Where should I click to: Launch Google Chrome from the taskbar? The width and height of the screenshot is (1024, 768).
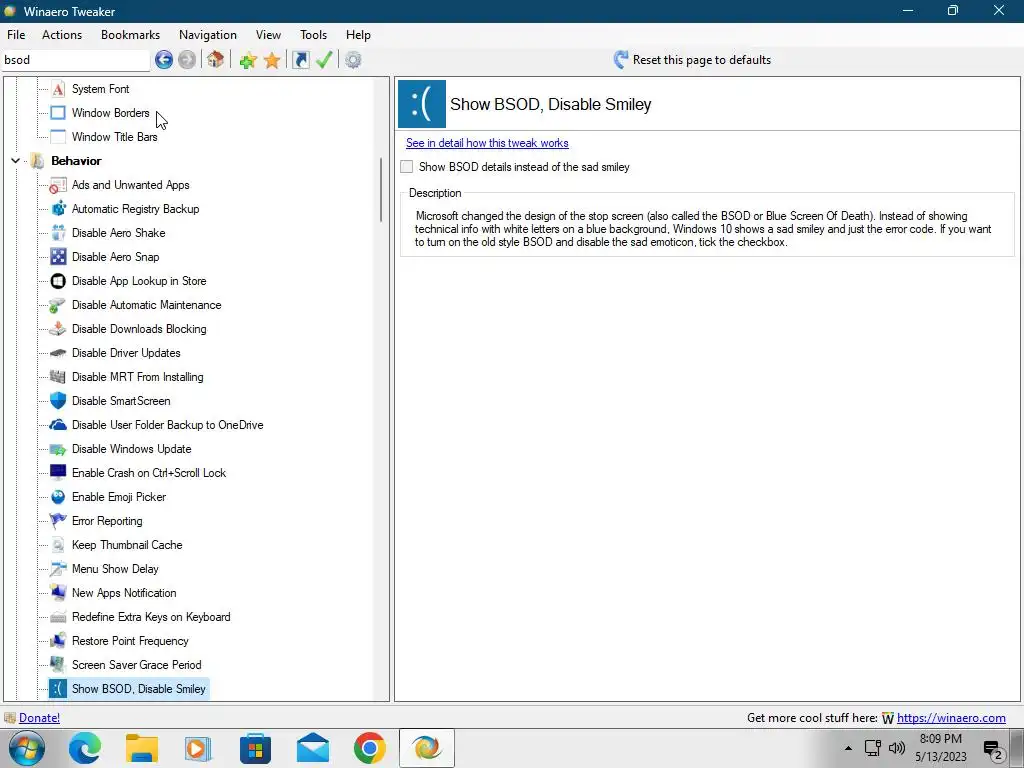[x=370, y=748]
